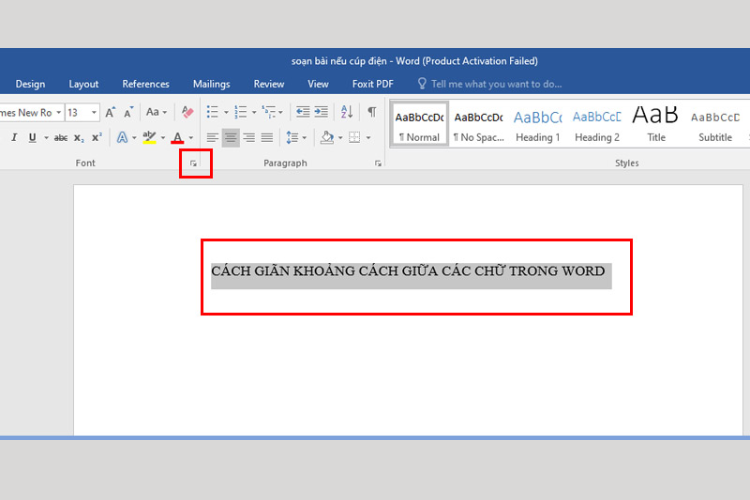Expand bullet library dropdown arrow
750x500 pixels.
[226, 112]
